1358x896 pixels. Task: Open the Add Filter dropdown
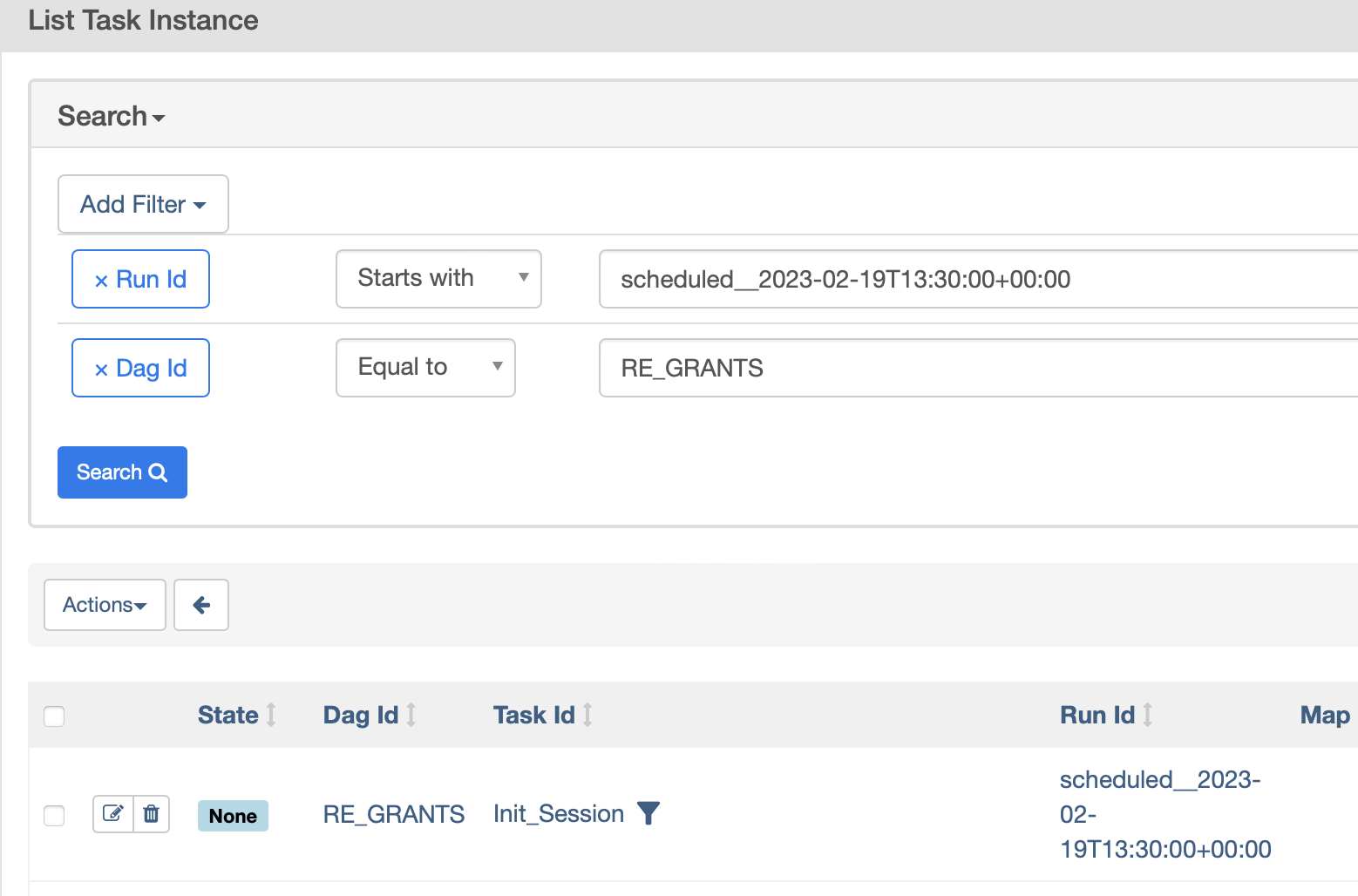[x=143, y=204]
